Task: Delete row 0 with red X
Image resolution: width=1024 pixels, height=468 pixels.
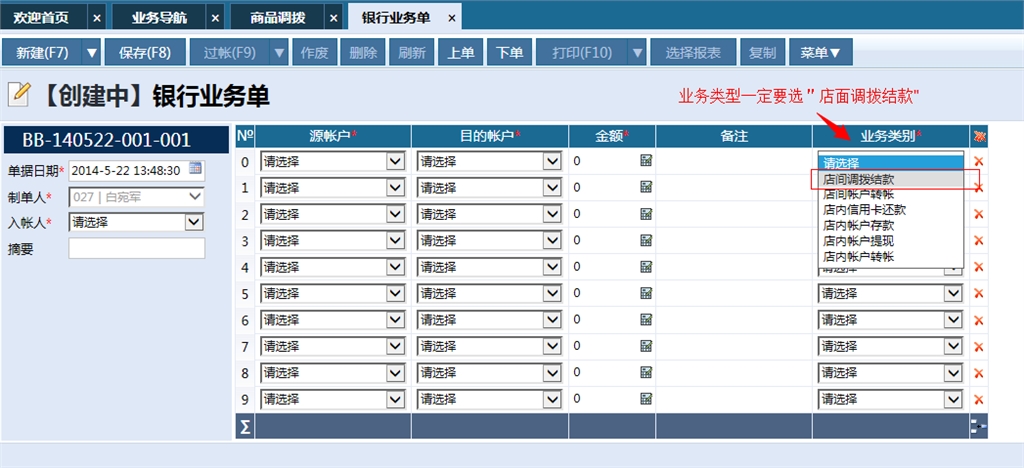Action: tap(978, 161)
